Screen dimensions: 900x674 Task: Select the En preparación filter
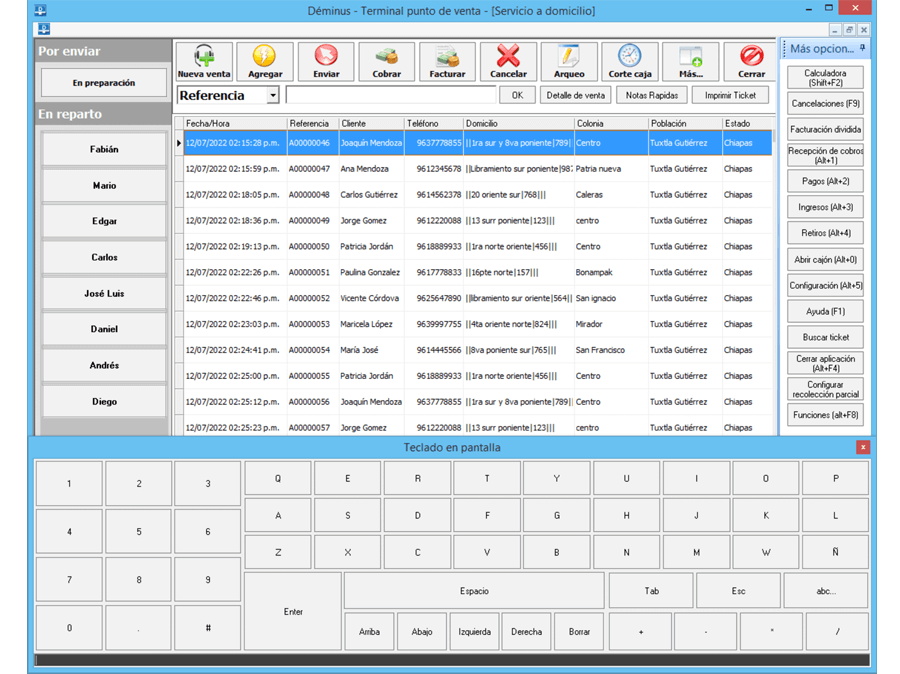[x=104, y=83]
